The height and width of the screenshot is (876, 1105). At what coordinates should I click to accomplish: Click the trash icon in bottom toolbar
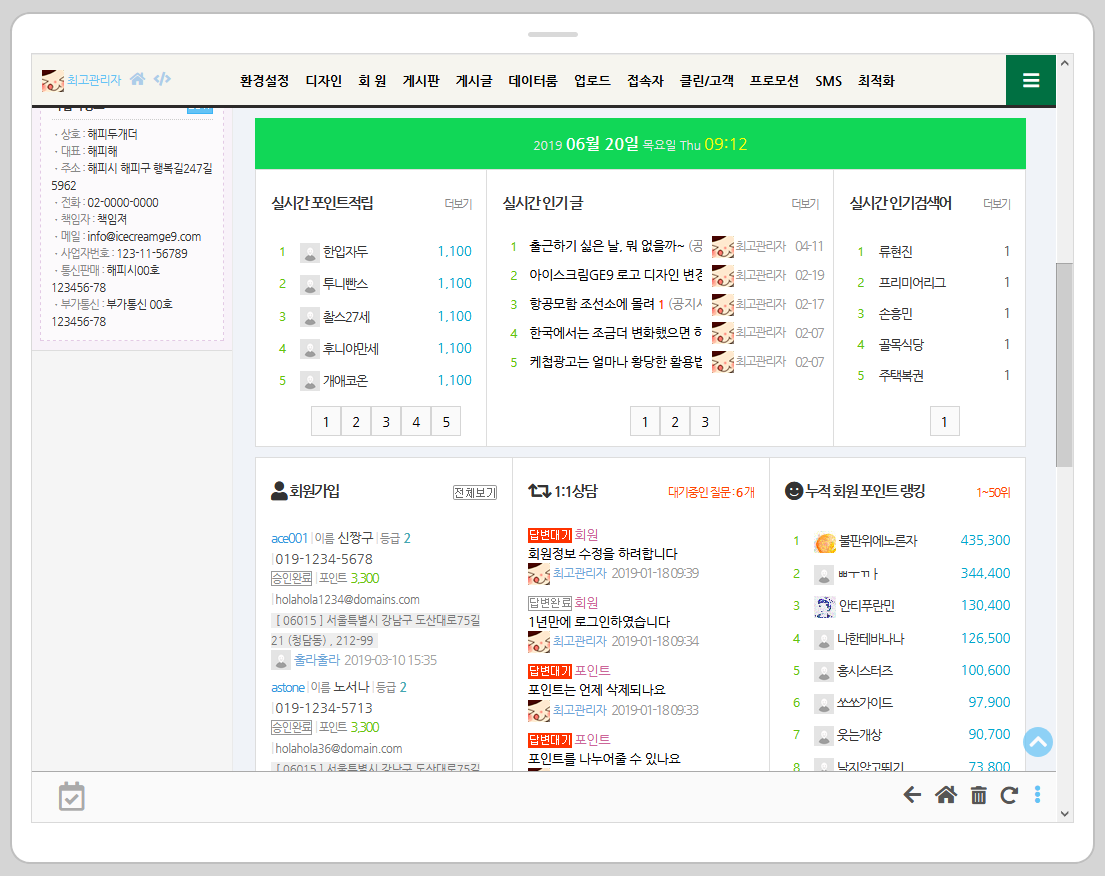click(x=978, y=795)
